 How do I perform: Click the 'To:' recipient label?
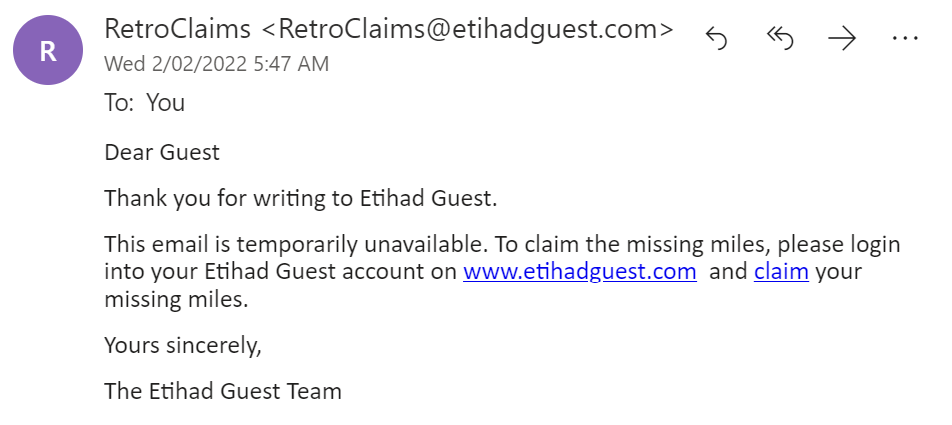click(119, 102)
